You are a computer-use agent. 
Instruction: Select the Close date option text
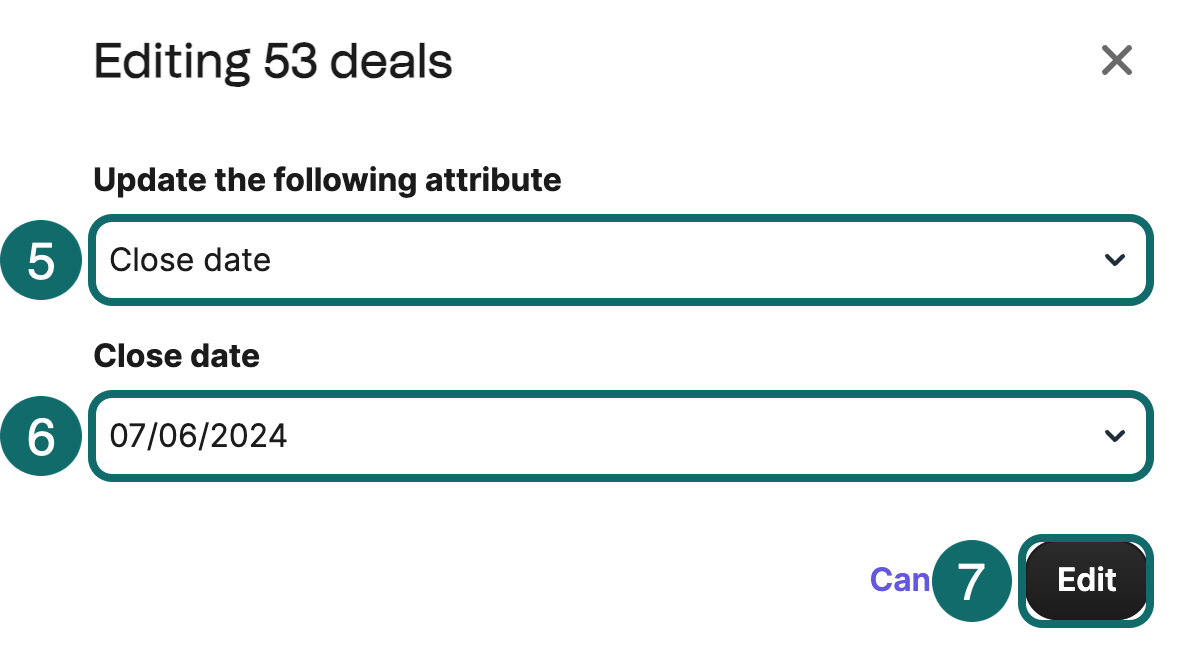point(190,260)
